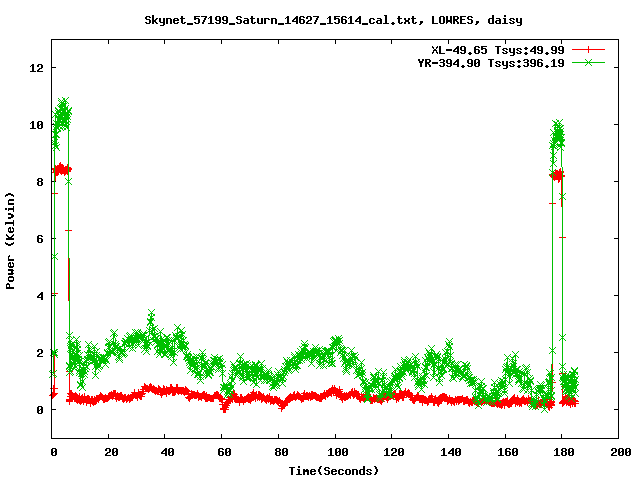The height and width of the screenshot is (480, 640).
Task: Click the x-axis tick label 160
Action: [507, 452]
